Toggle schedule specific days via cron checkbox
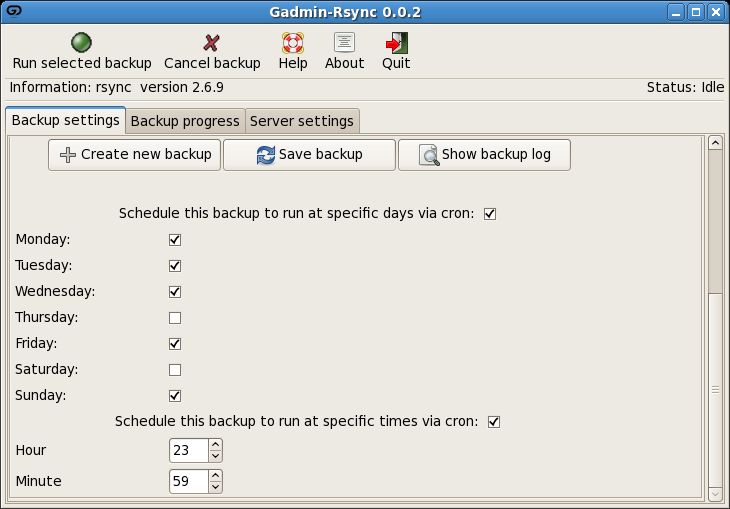The height and width of the screenshot is (509, 730). tap(490, 214)
